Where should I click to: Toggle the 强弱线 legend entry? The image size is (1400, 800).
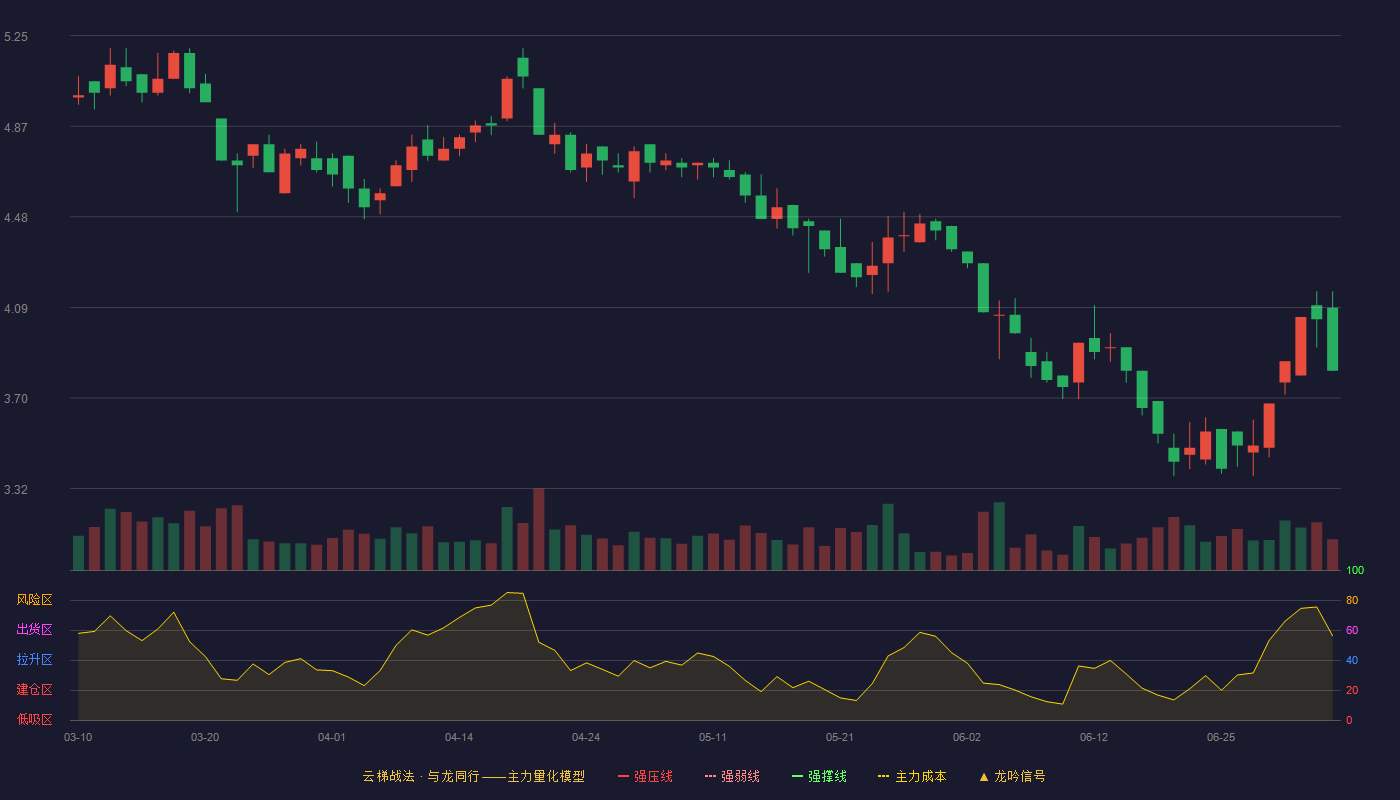[732, 776]
